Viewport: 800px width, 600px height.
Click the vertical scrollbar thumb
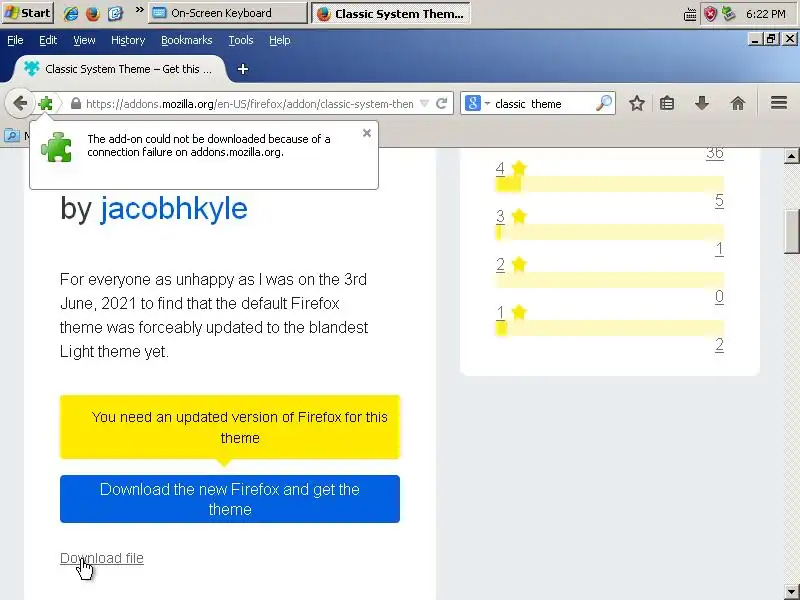pos(791,231)
